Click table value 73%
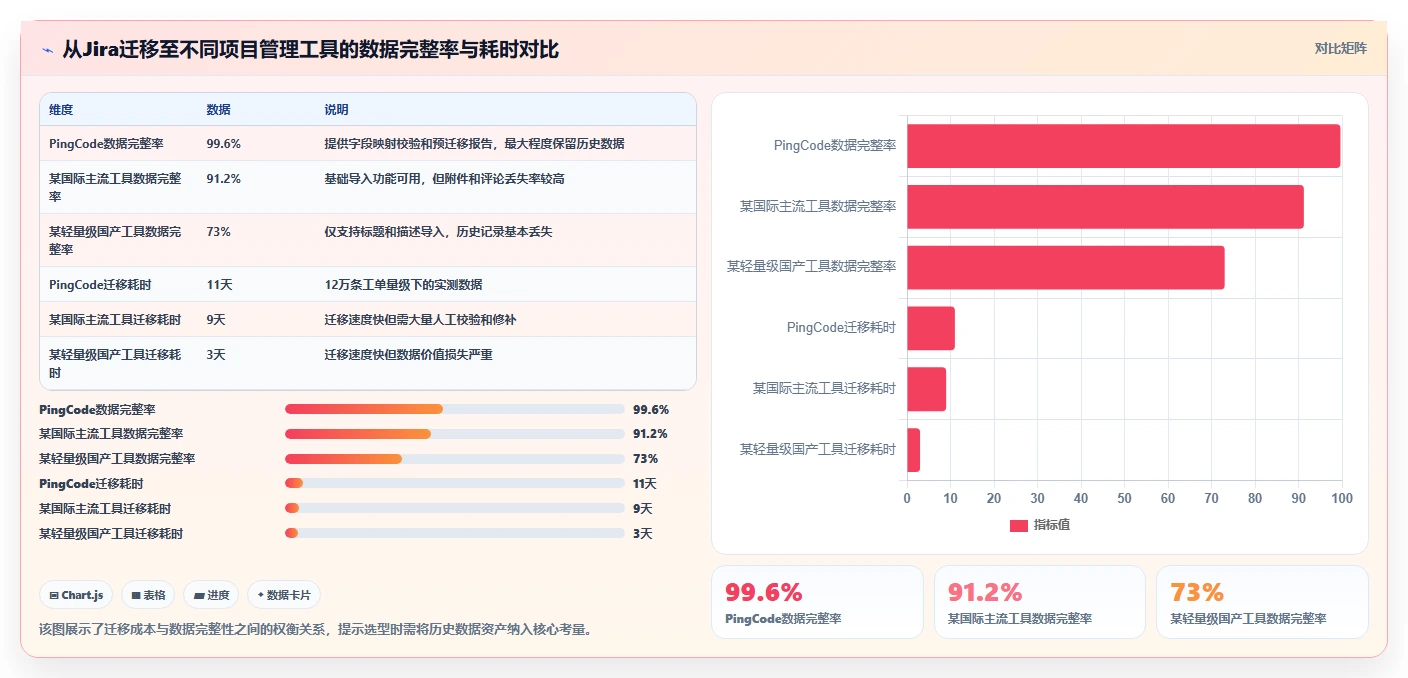The width and height of the screenshot is (1408, 678). [x=218, y=232]
